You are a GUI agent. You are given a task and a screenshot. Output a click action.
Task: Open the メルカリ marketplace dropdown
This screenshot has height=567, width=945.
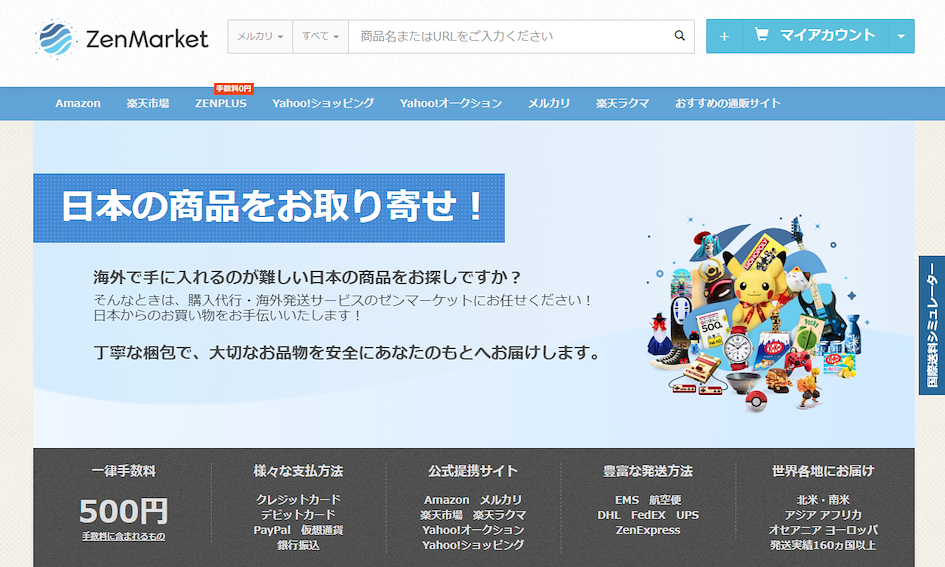(260, 36)
